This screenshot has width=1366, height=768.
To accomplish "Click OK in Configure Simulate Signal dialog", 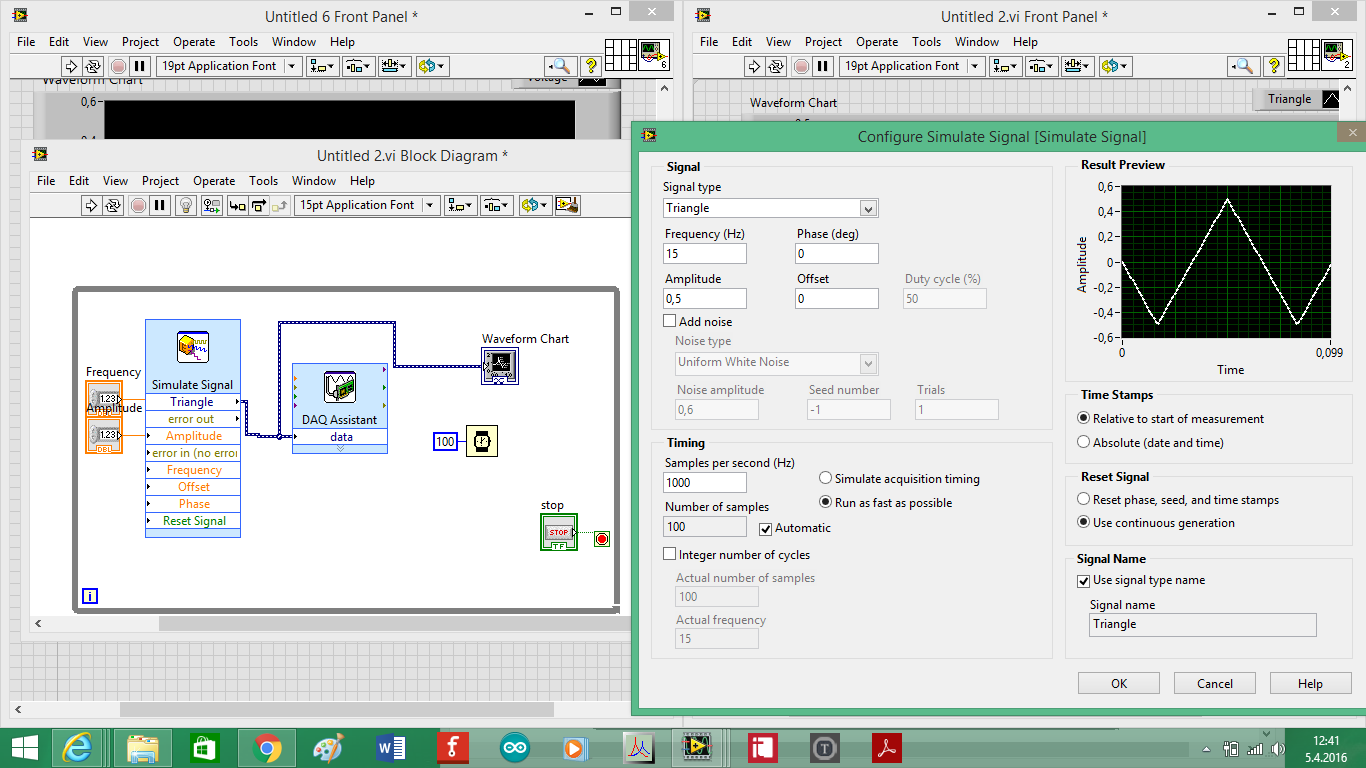I will click(1119, 684).
